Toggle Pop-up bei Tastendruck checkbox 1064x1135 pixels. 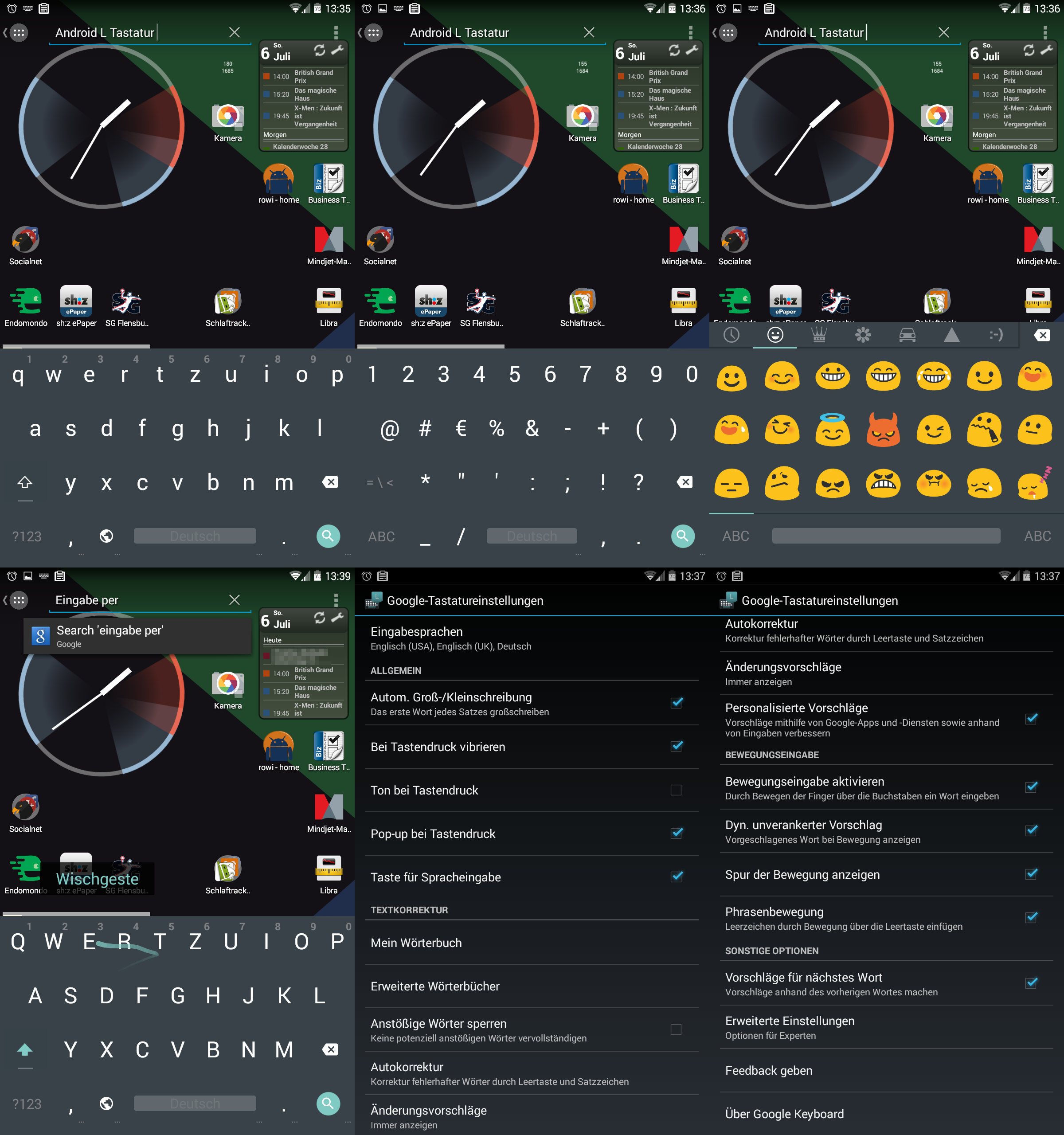[677, 833]
